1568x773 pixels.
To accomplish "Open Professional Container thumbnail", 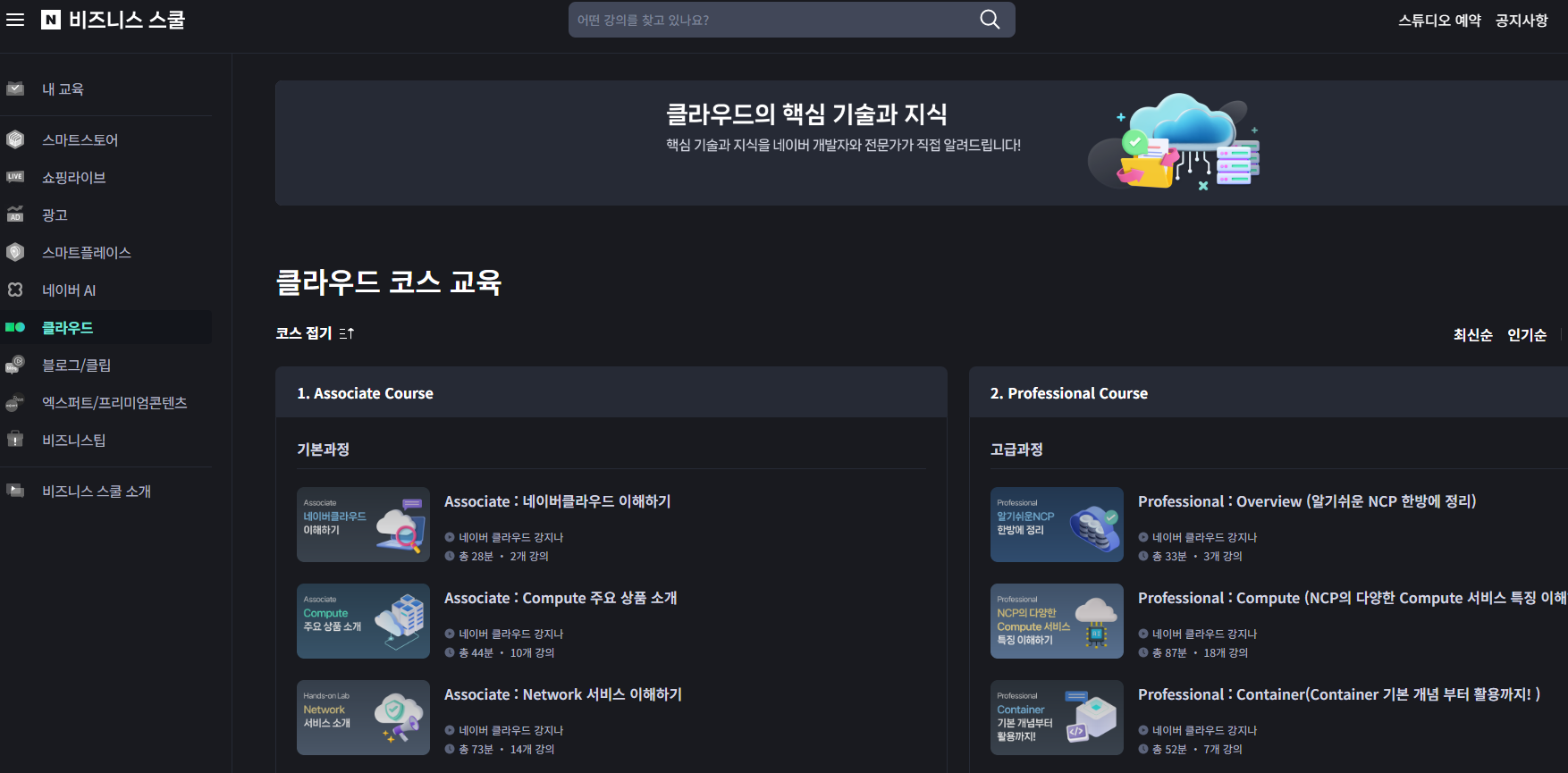I will 1057,718.
